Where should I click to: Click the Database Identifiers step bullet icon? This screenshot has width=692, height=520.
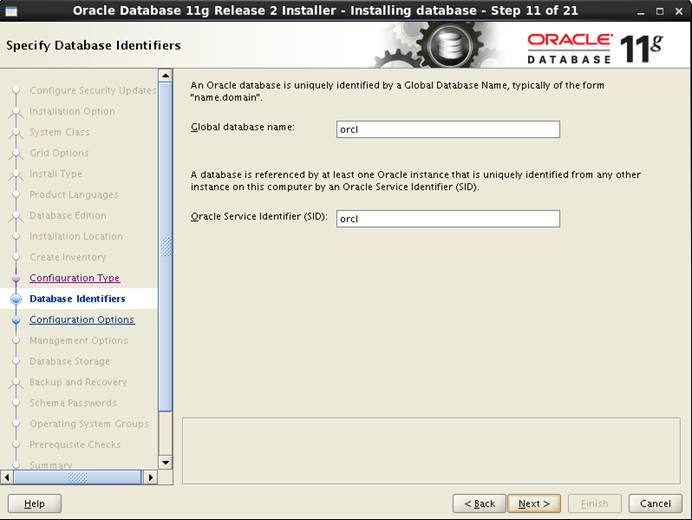click(16, 299)
